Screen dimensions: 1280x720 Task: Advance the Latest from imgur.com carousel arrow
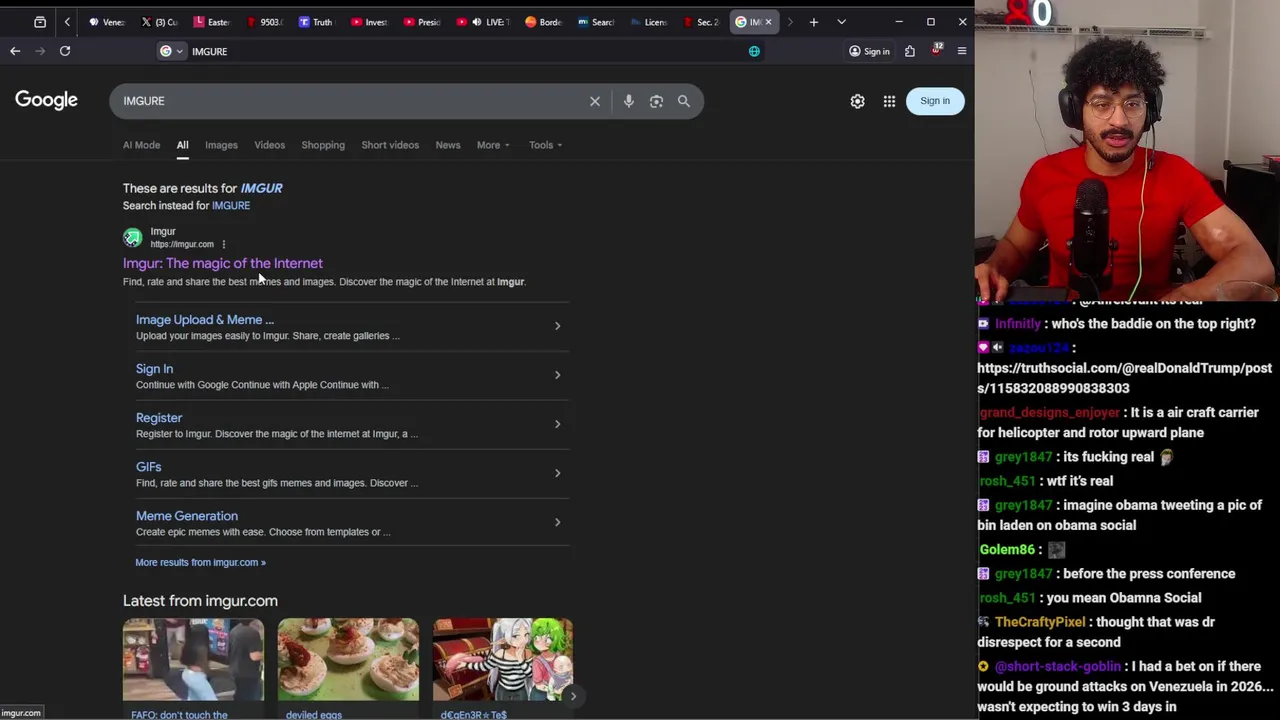(573, 695)
